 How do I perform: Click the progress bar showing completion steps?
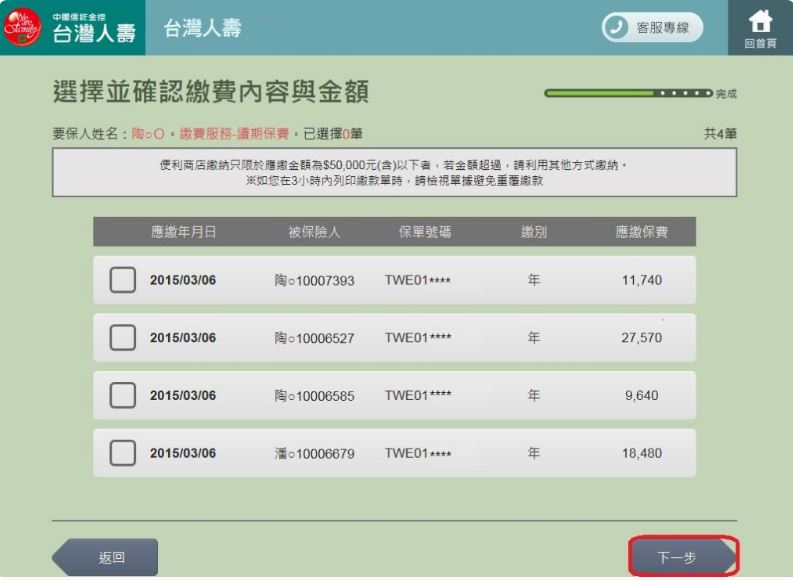pyautogui.click(x=629, y=93)
